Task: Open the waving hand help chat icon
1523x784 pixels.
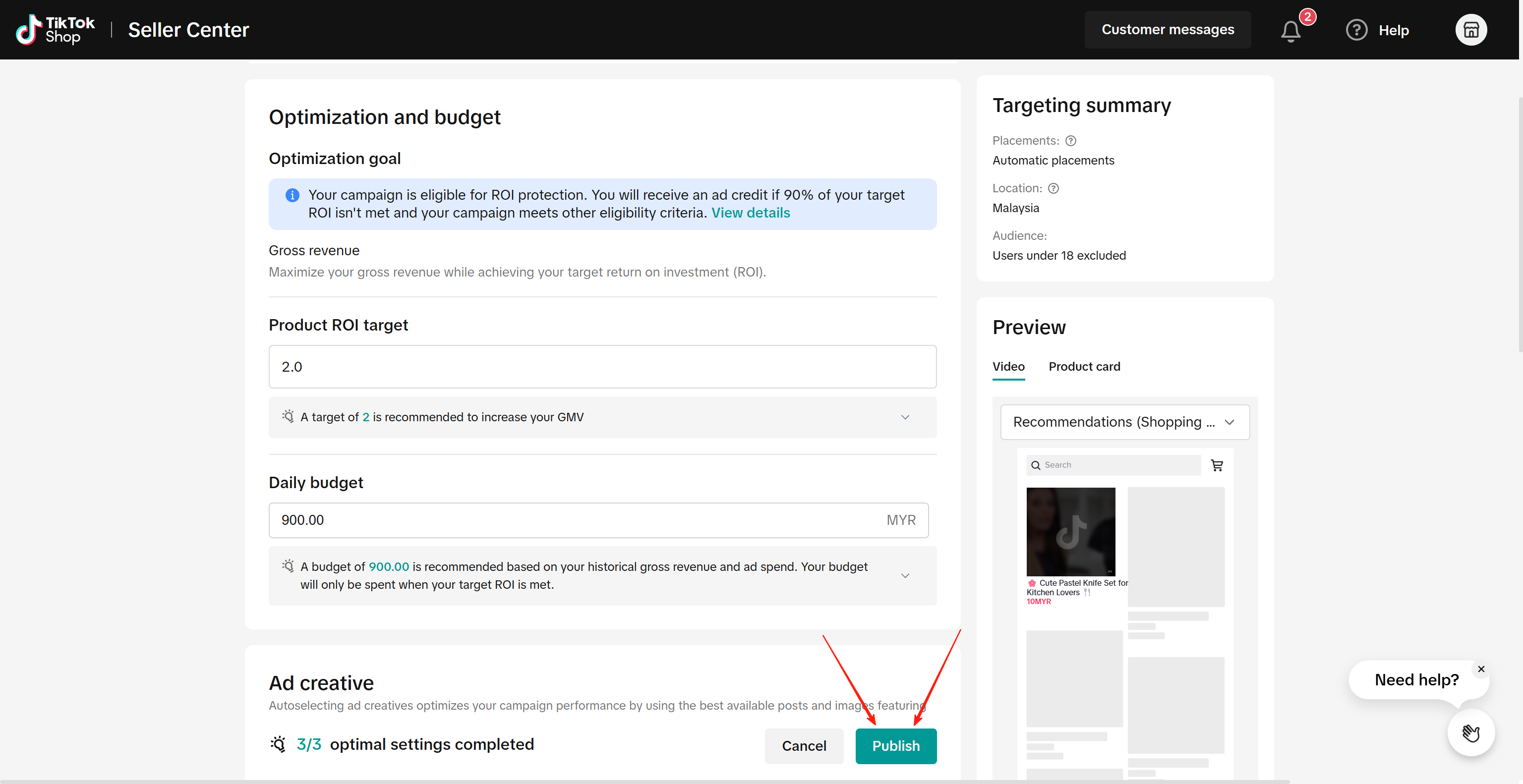Action: [1470, 732]
